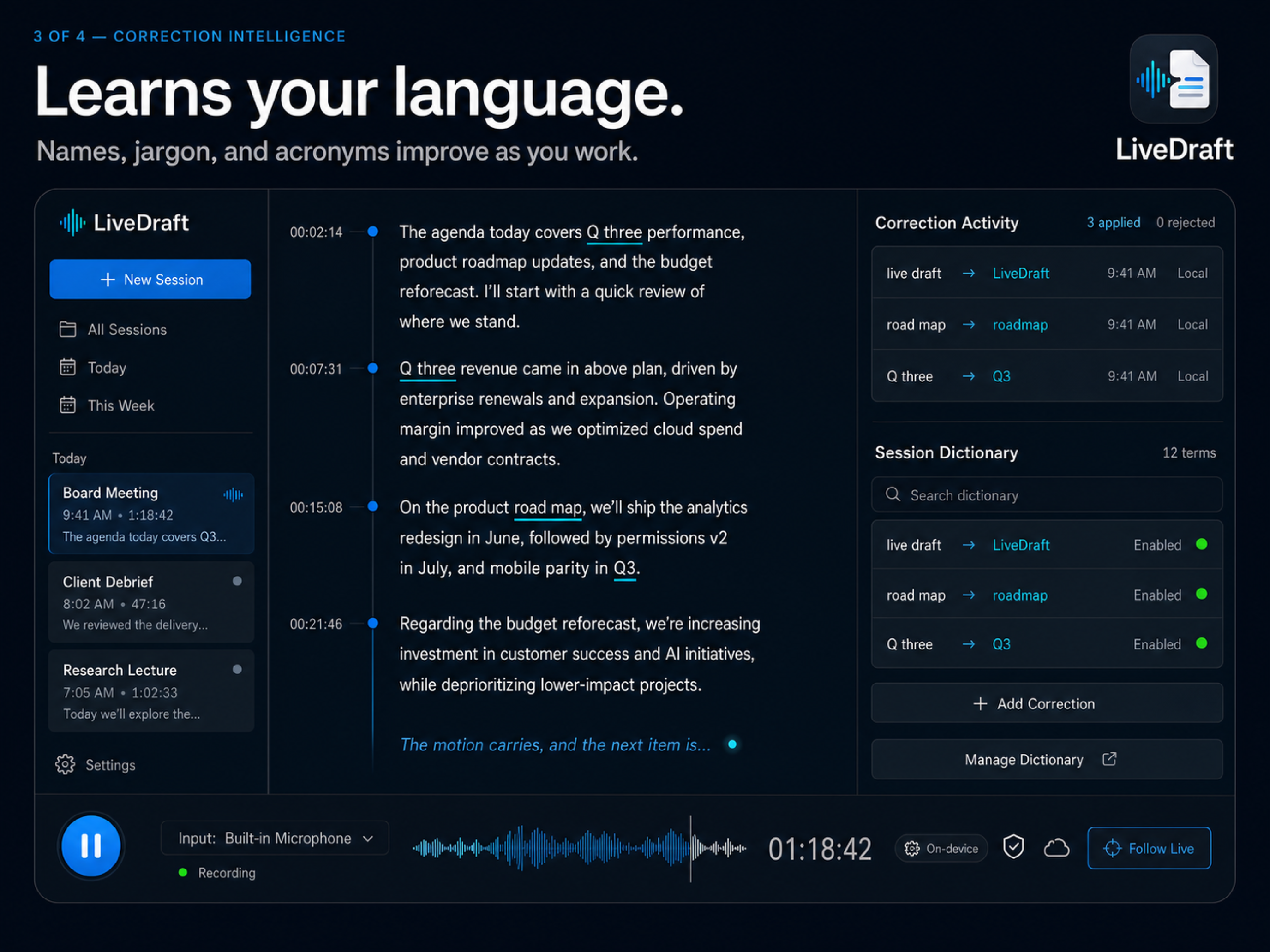1270x952 pixels.
Task: Click the cloud sync icon
Action: tap(1056, 848)
